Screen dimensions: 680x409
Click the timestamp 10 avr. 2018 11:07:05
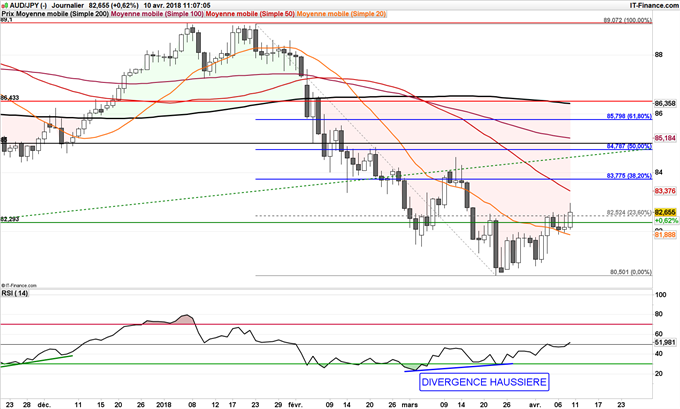pyautogui.click(x=177, y=6)
